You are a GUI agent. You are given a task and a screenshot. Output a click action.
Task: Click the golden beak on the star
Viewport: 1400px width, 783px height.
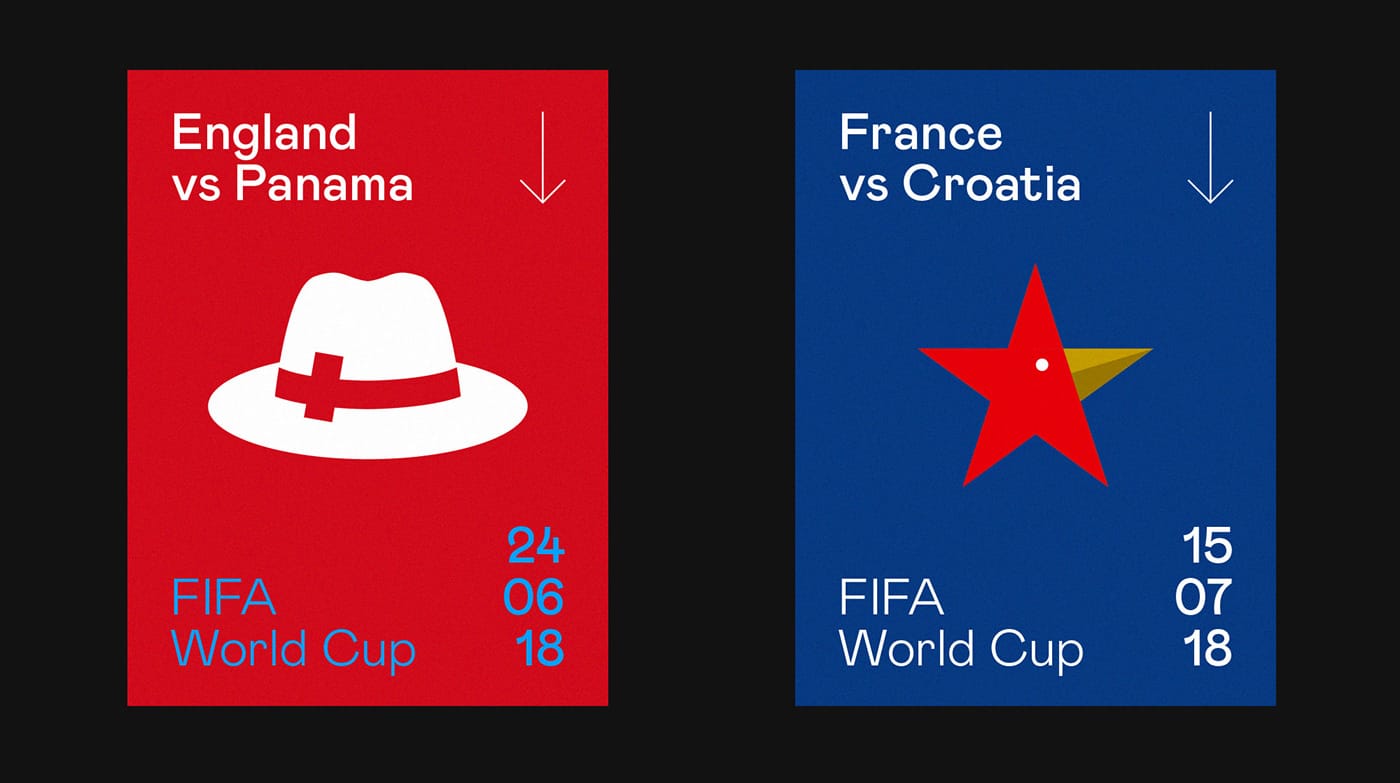[1105, 363]
